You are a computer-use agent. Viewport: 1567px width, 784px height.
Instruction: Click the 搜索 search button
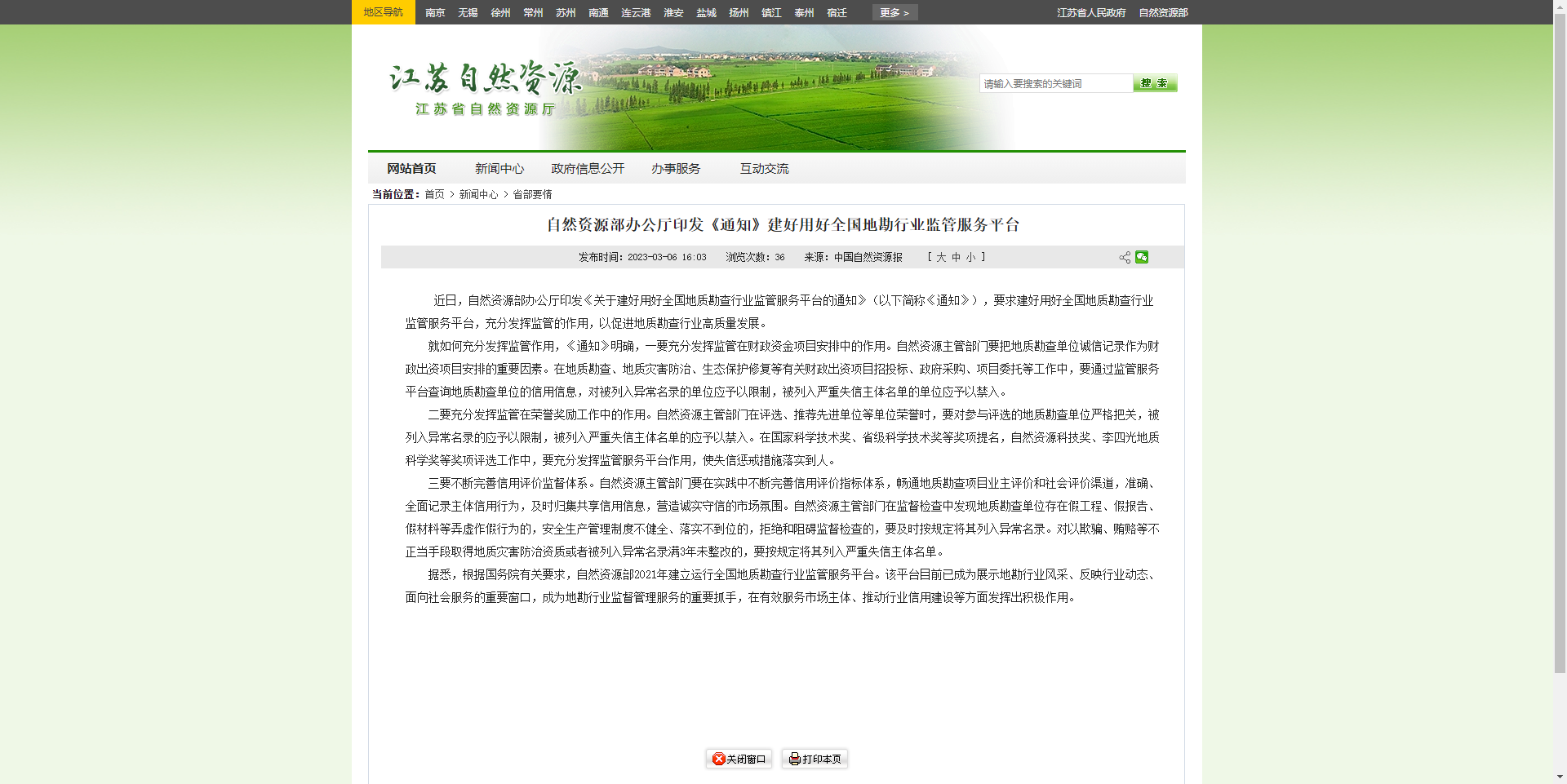click(x=1155, y=82)
